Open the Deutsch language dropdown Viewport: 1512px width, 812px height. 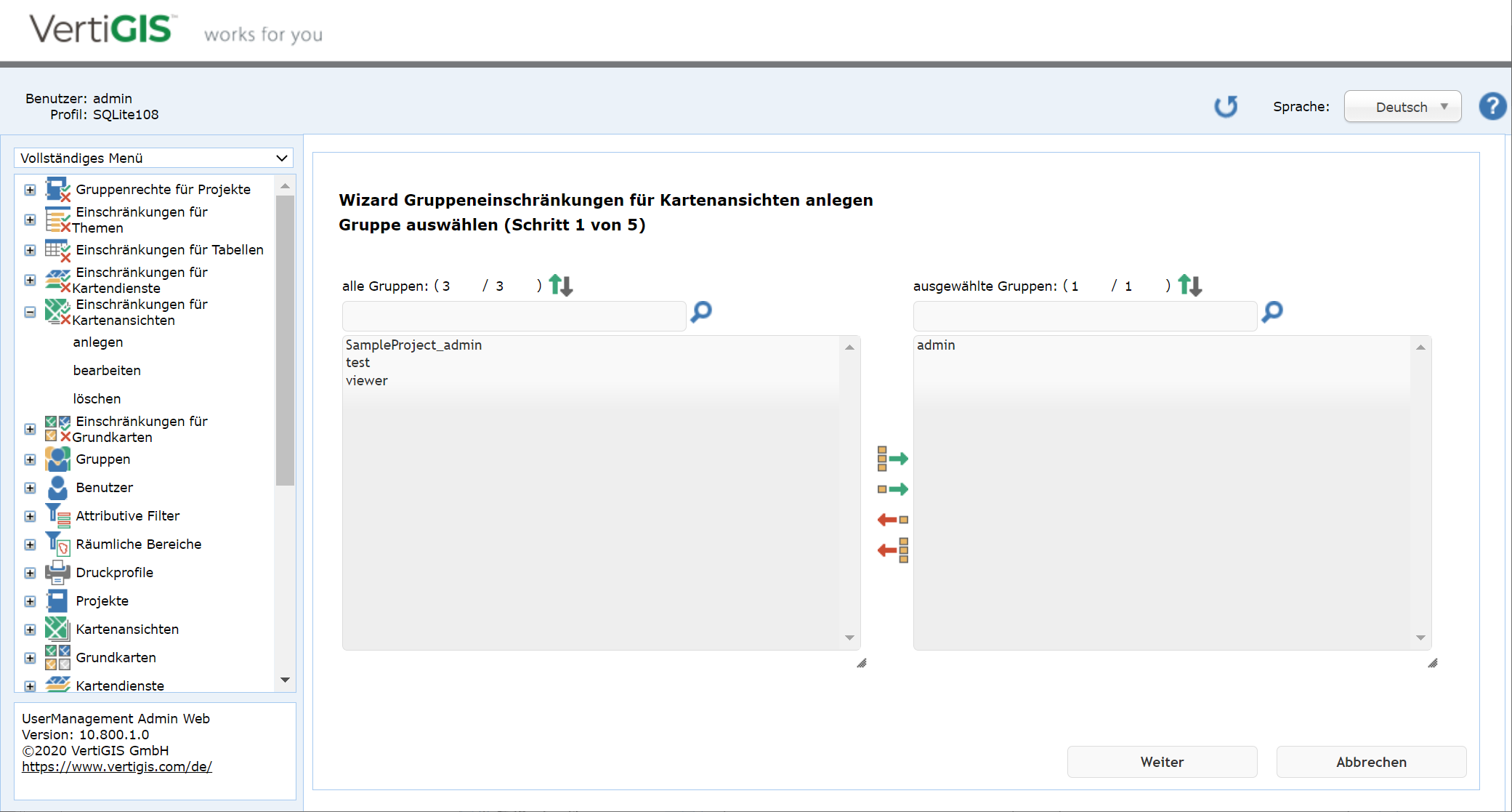[1402, 107]
